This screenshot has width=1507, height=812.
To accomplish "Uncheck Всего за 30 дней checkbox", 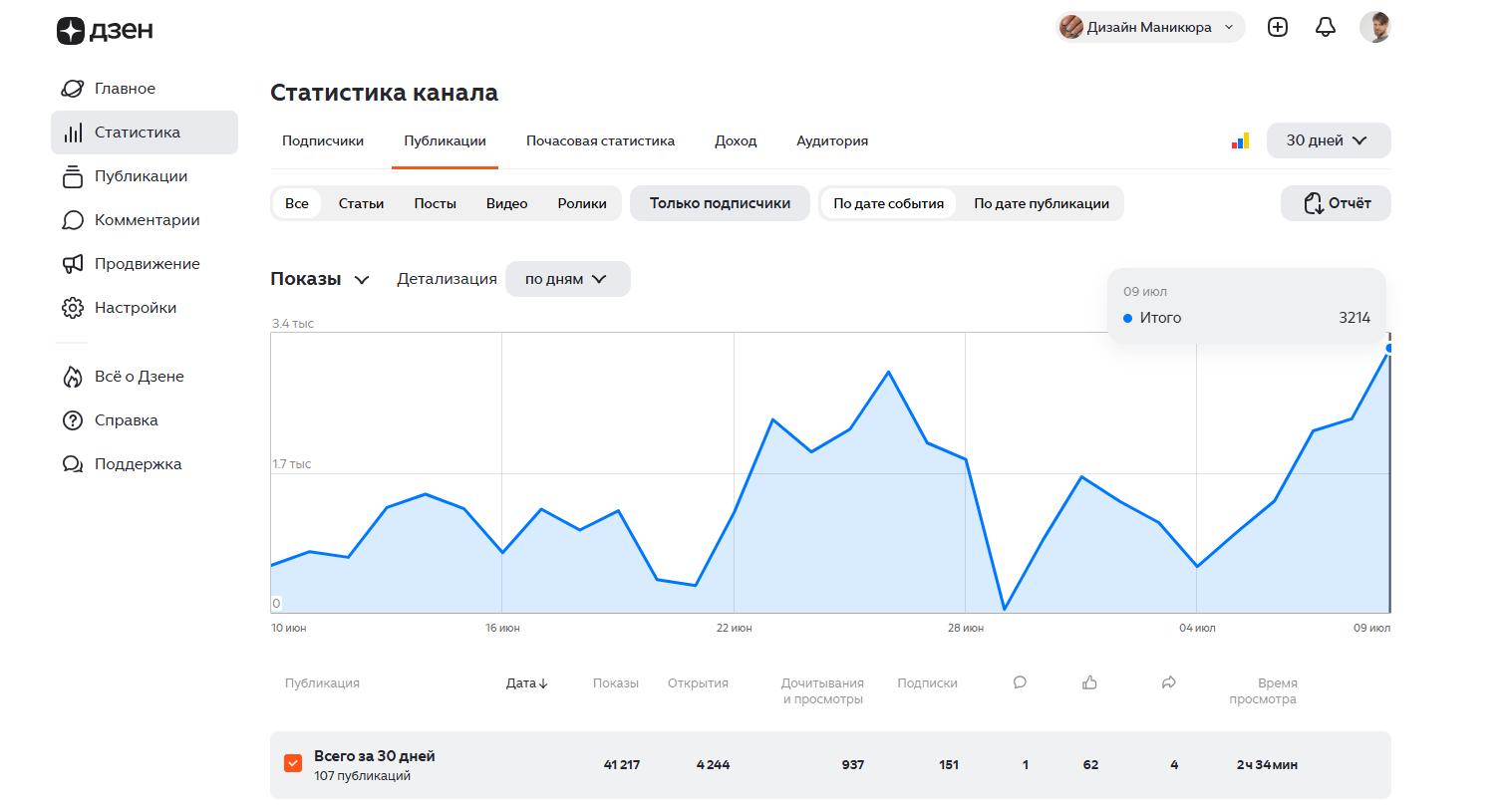I will pyautogui.click(x=293, y=763).
